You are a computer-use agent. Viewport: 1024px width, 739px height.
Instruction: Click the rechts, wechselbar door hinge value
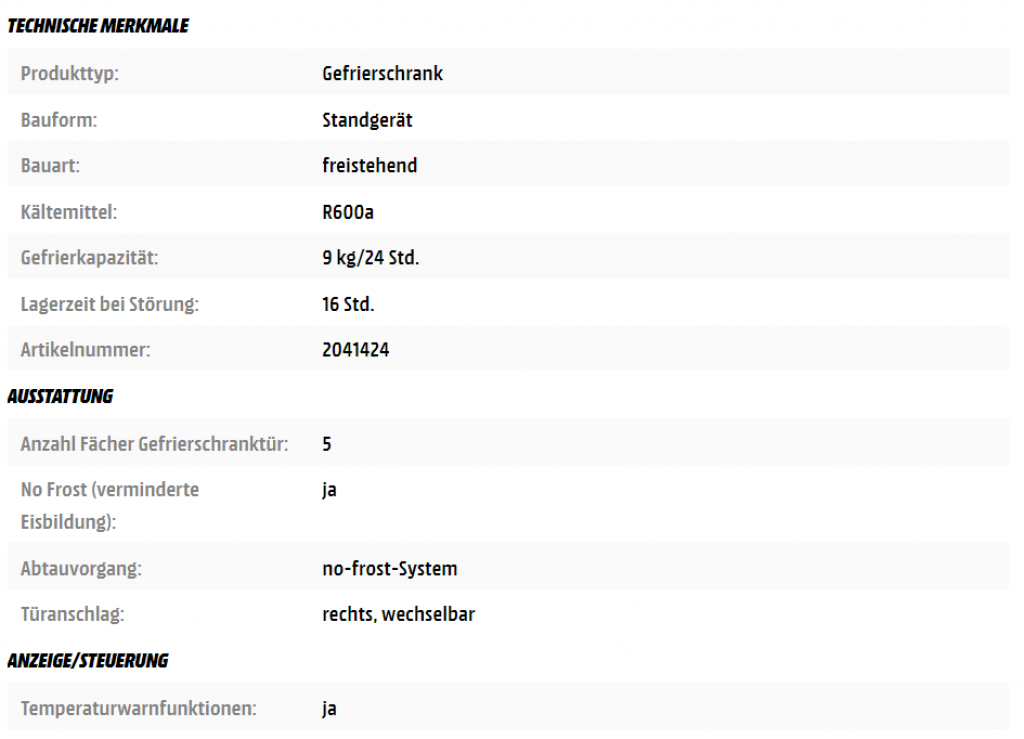tap(398, 615)
